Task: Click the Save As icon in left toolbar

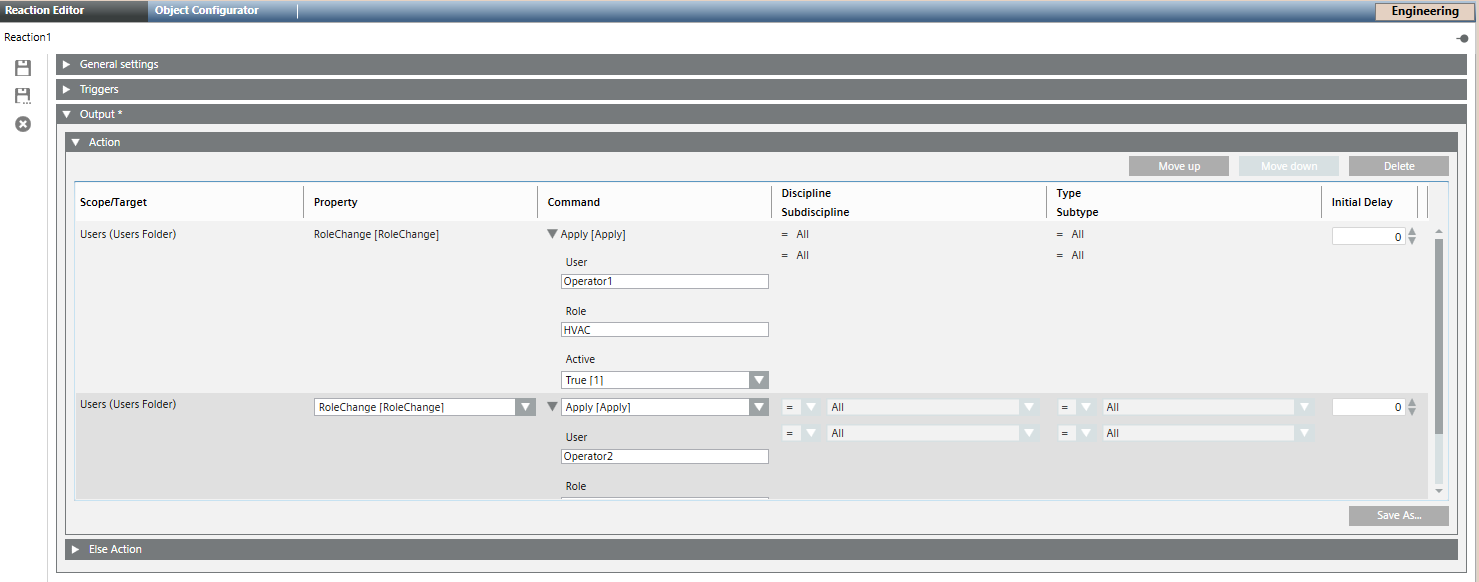Action: (x=22, y=96)
